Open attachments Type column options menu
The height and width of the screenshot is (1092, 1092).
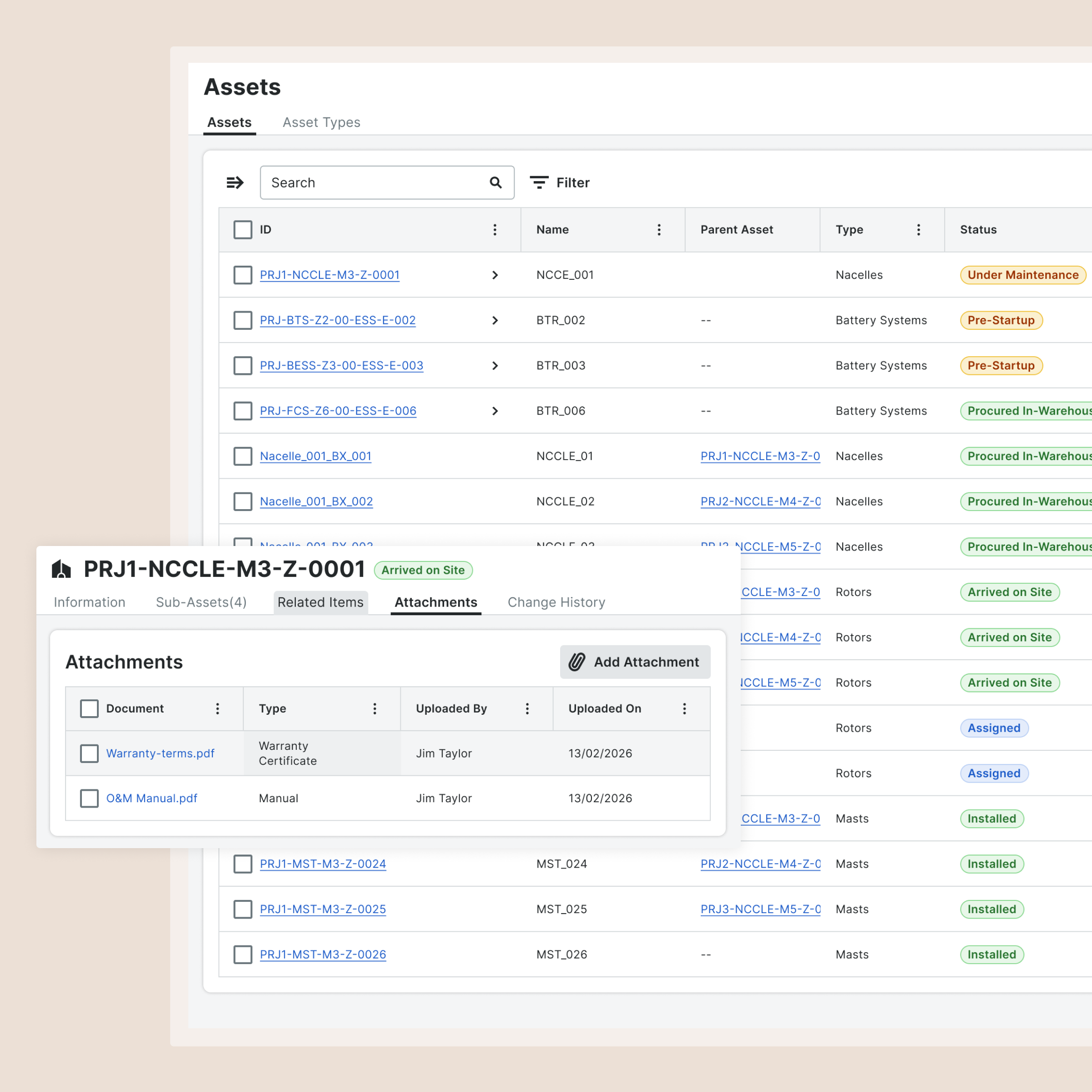tap(375, 709)
